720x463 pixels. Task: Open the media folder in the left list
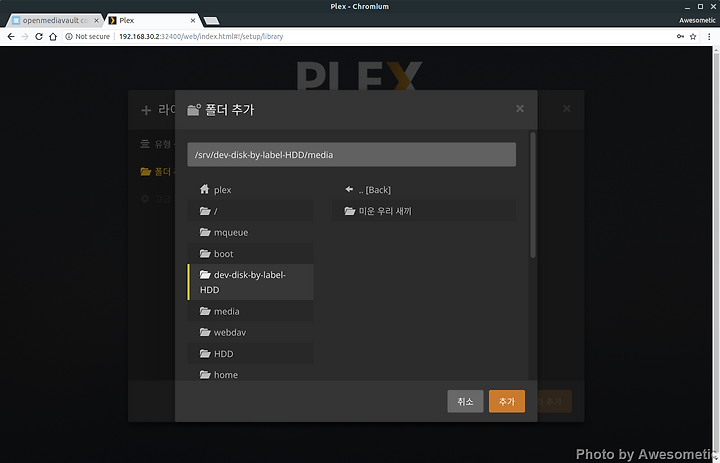(x=250, y=311)
